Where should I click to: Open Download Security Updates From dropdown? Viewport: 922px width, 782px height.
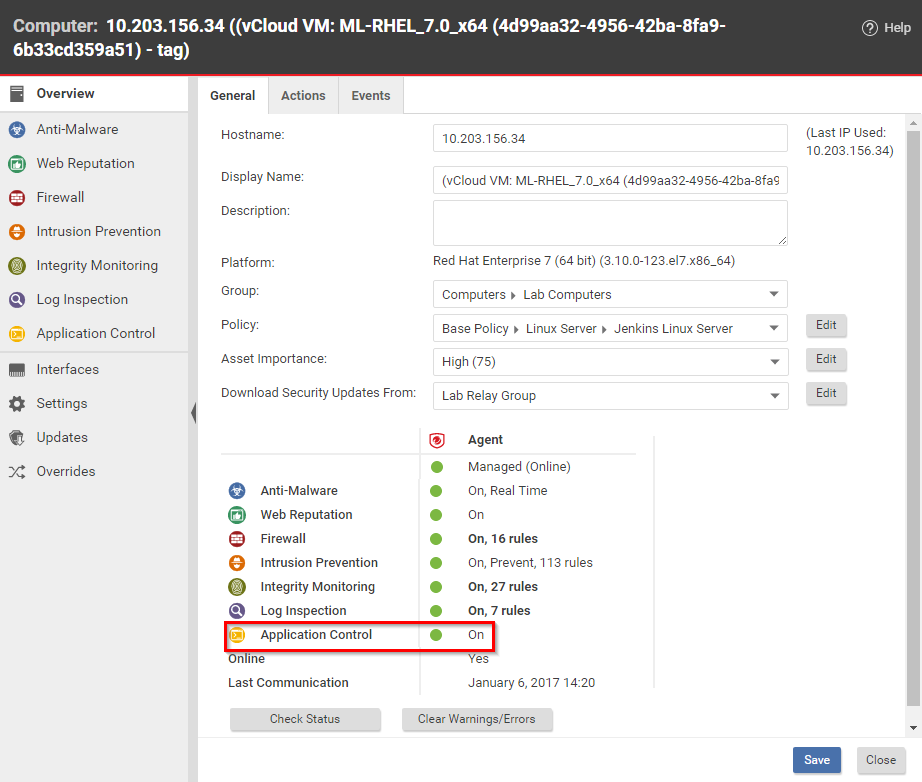tap(610, 396)
